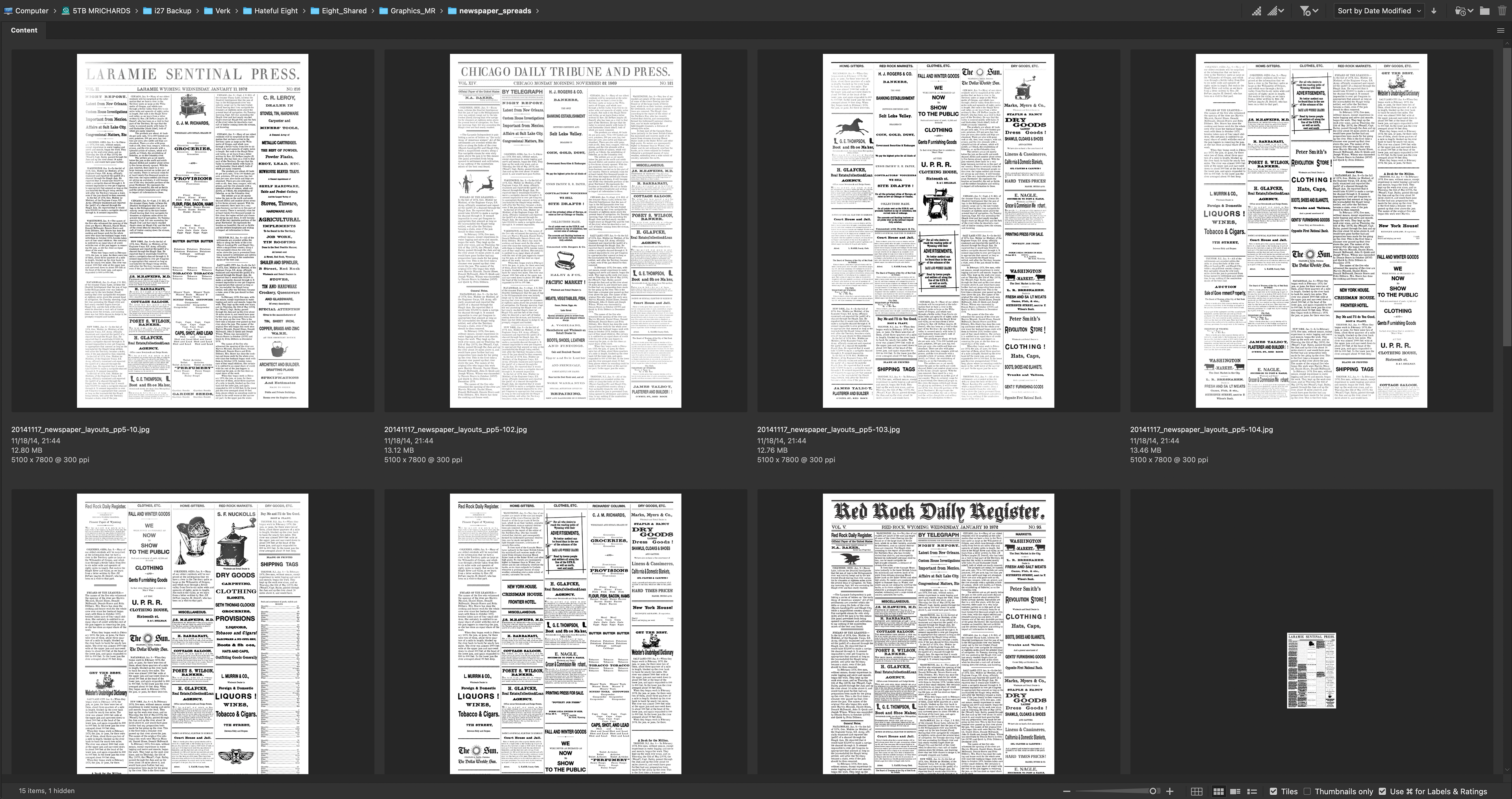Open the Sort by Date Modified dropdown
Viewport: 1512px width, 799px height.
pos(1379,11)
